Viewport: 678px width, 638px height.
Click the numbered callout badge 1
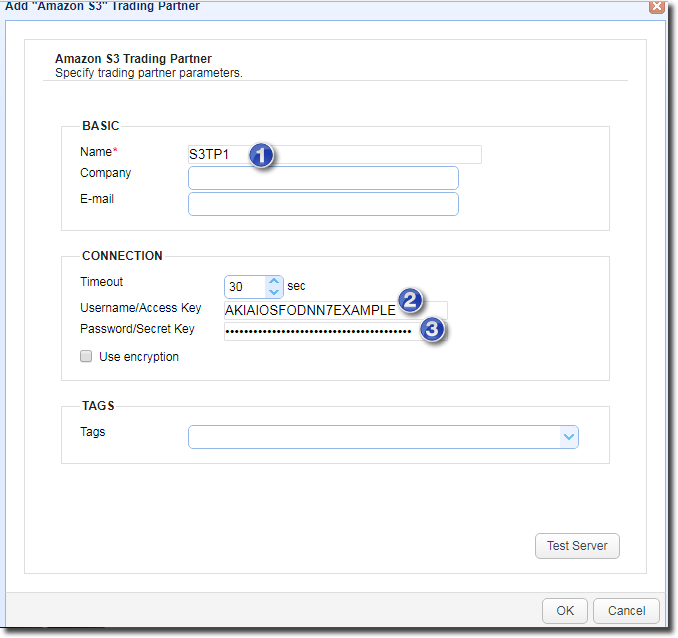[262, 155]
